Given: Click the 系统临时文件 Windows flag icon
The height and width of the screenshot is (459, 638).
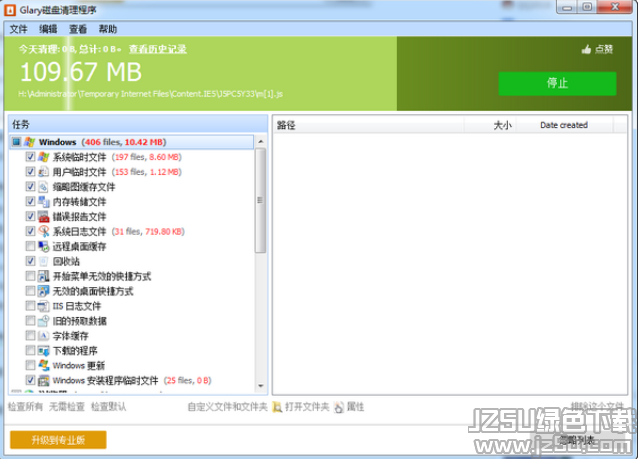Looking at the screenshot, I should pyautogui.click(x=44, y=157).
